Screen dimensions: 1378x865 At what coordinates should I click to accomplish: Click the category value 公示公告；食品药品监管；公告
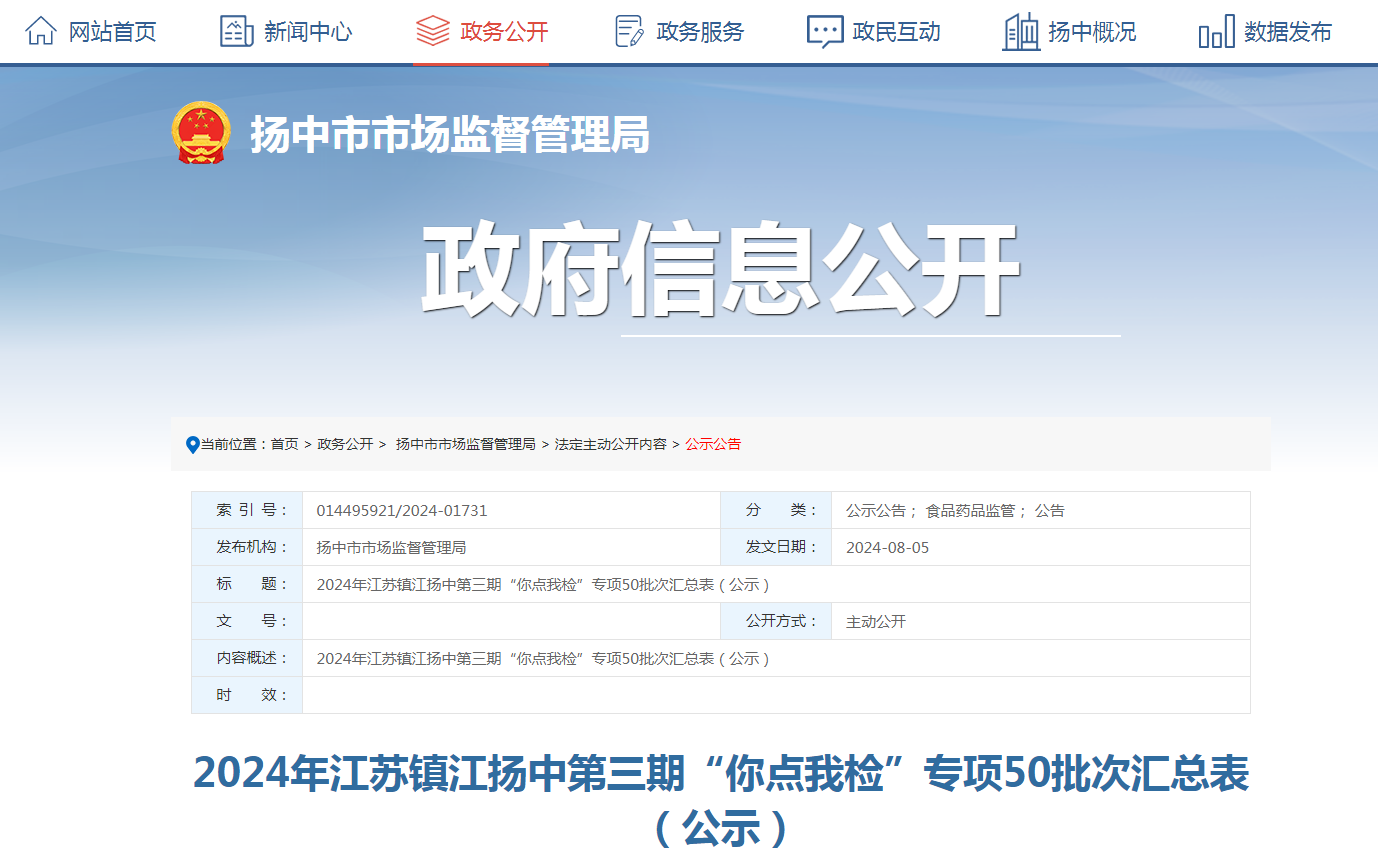pyautogui.click(x=955, y=510)
